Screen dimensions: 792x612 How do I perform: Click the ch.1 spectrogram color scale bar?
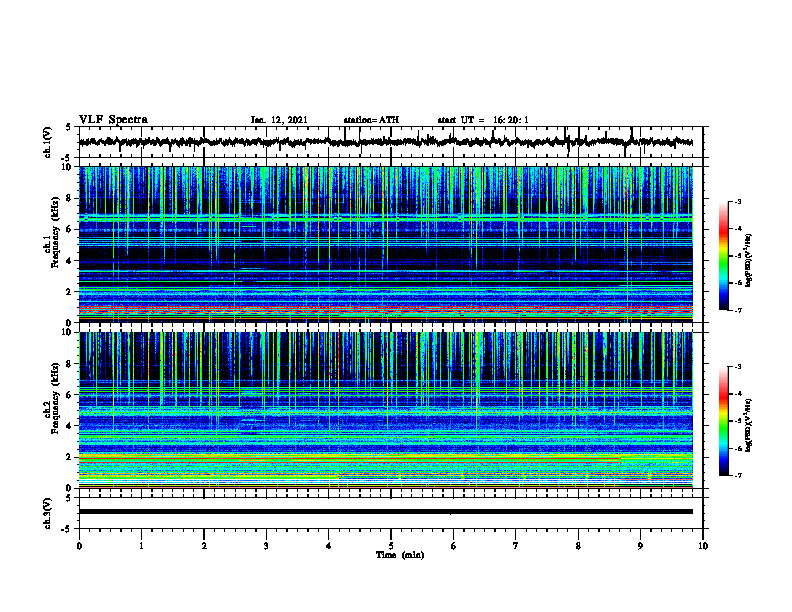click(723, 256)
